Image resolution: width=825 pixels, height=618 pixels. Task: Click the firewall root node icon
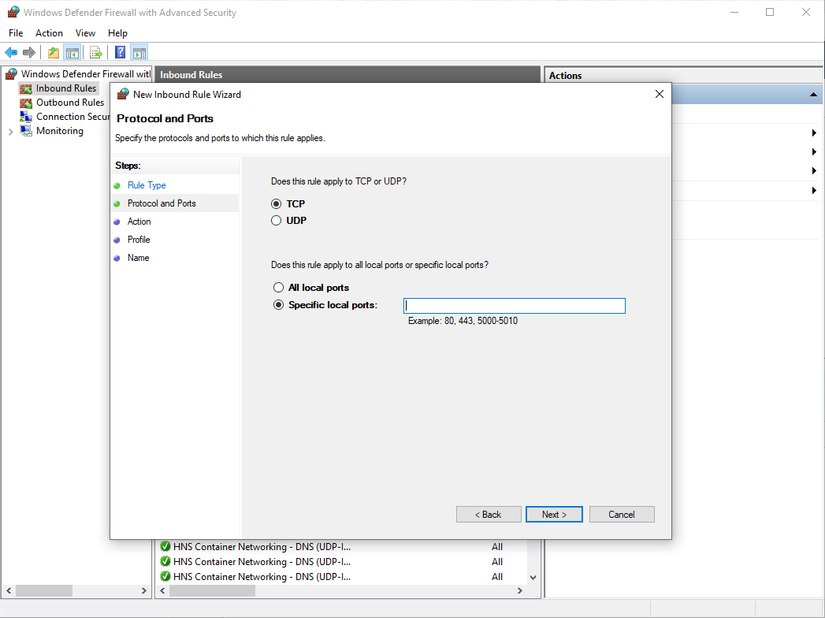12,74
